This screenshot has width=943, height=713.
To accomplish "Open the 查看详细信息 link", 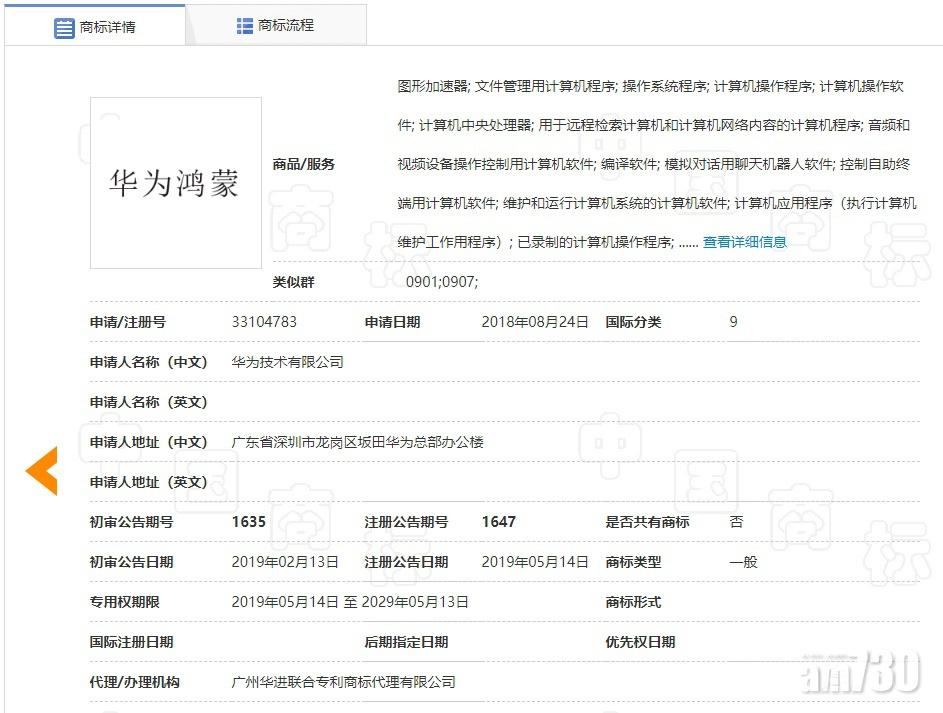I will (744, 242).
